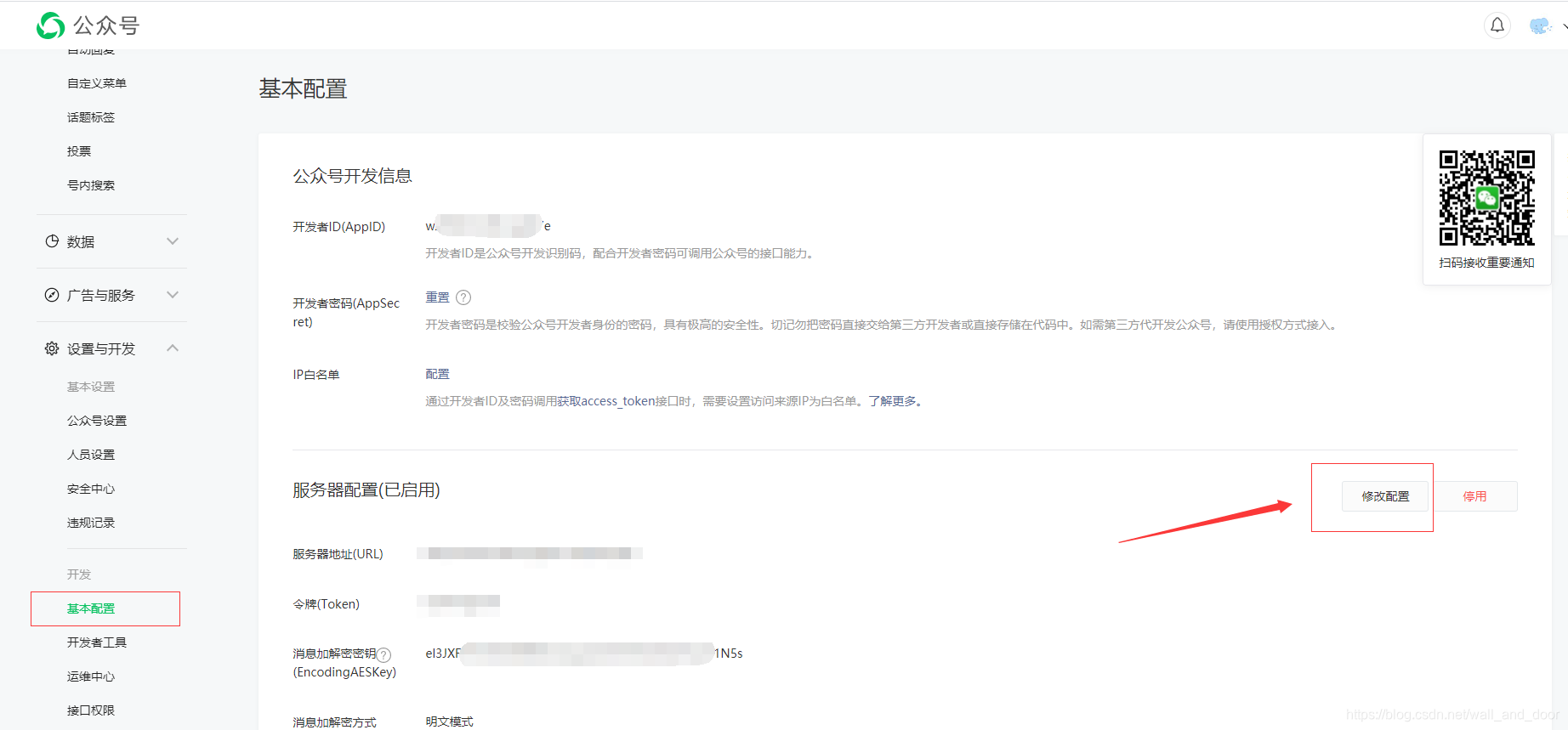Select 基本配置 in sidebar
The image size is (1568, 730).
tap(91, 608)
